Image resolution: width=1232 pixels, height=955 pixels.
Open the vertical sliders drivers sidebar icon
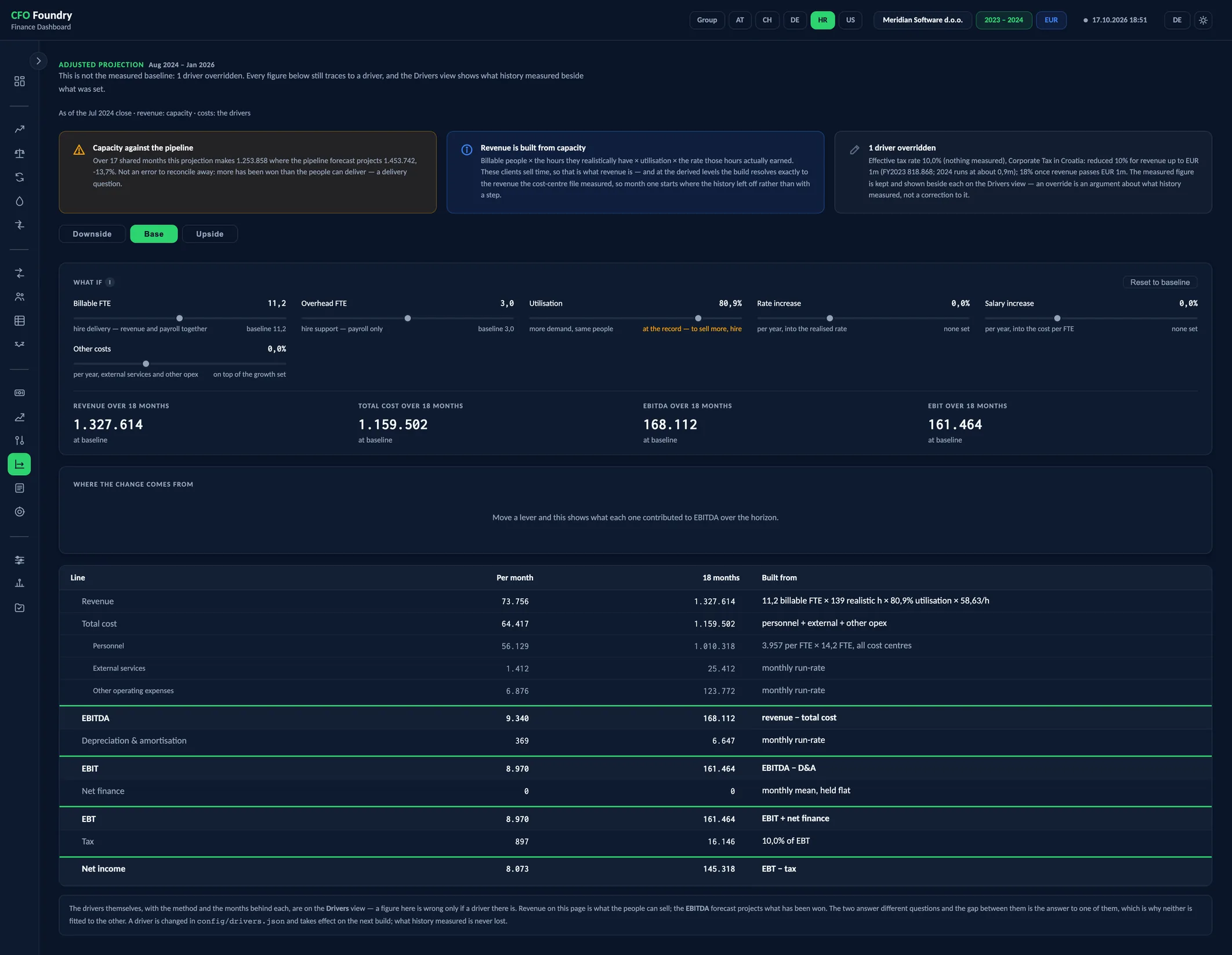coord(19,441)
